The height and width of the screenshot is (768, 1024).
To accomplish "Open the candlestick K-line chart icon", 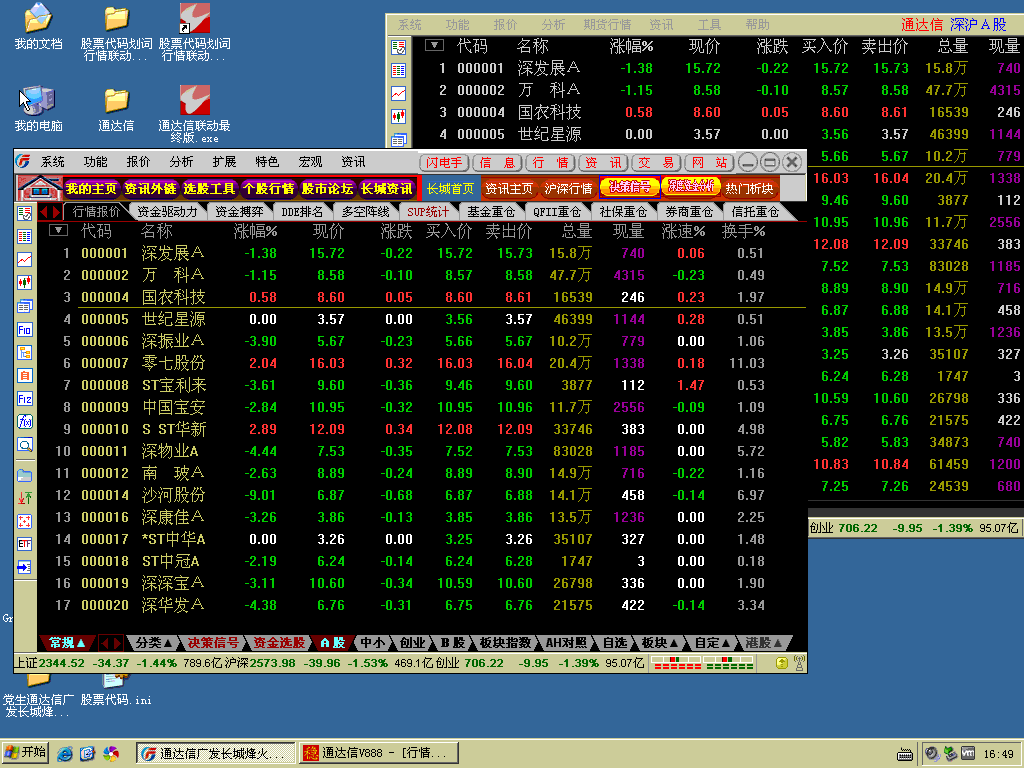I will 25,283.
